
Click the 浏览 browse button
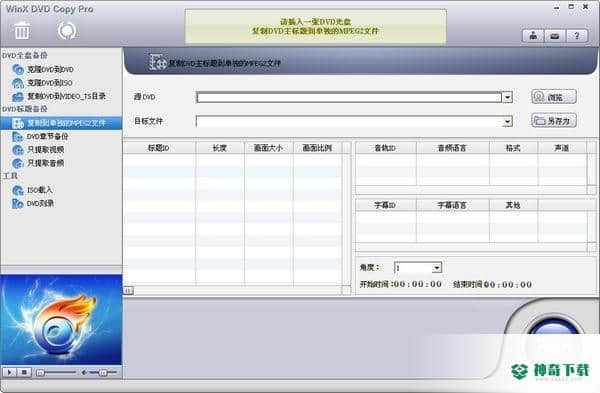[554, 97]
